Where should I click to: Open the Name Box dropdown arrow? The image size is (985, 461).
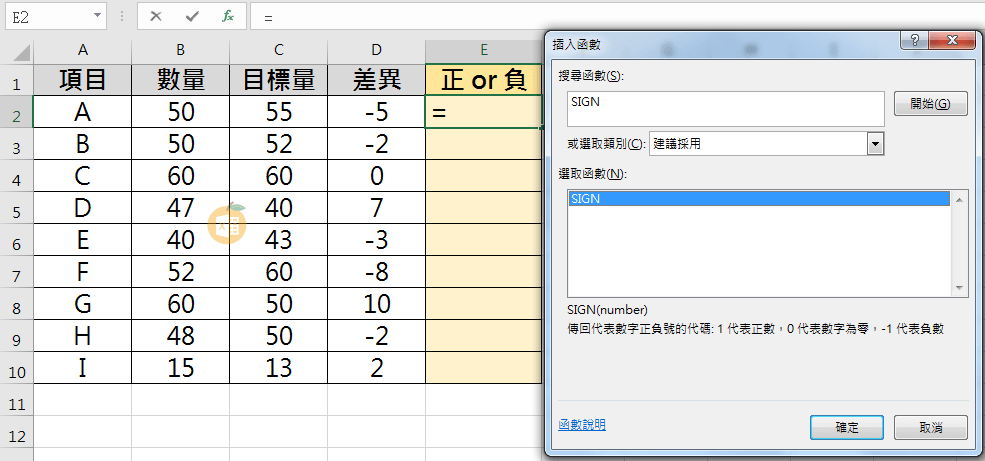coord(97,17)
